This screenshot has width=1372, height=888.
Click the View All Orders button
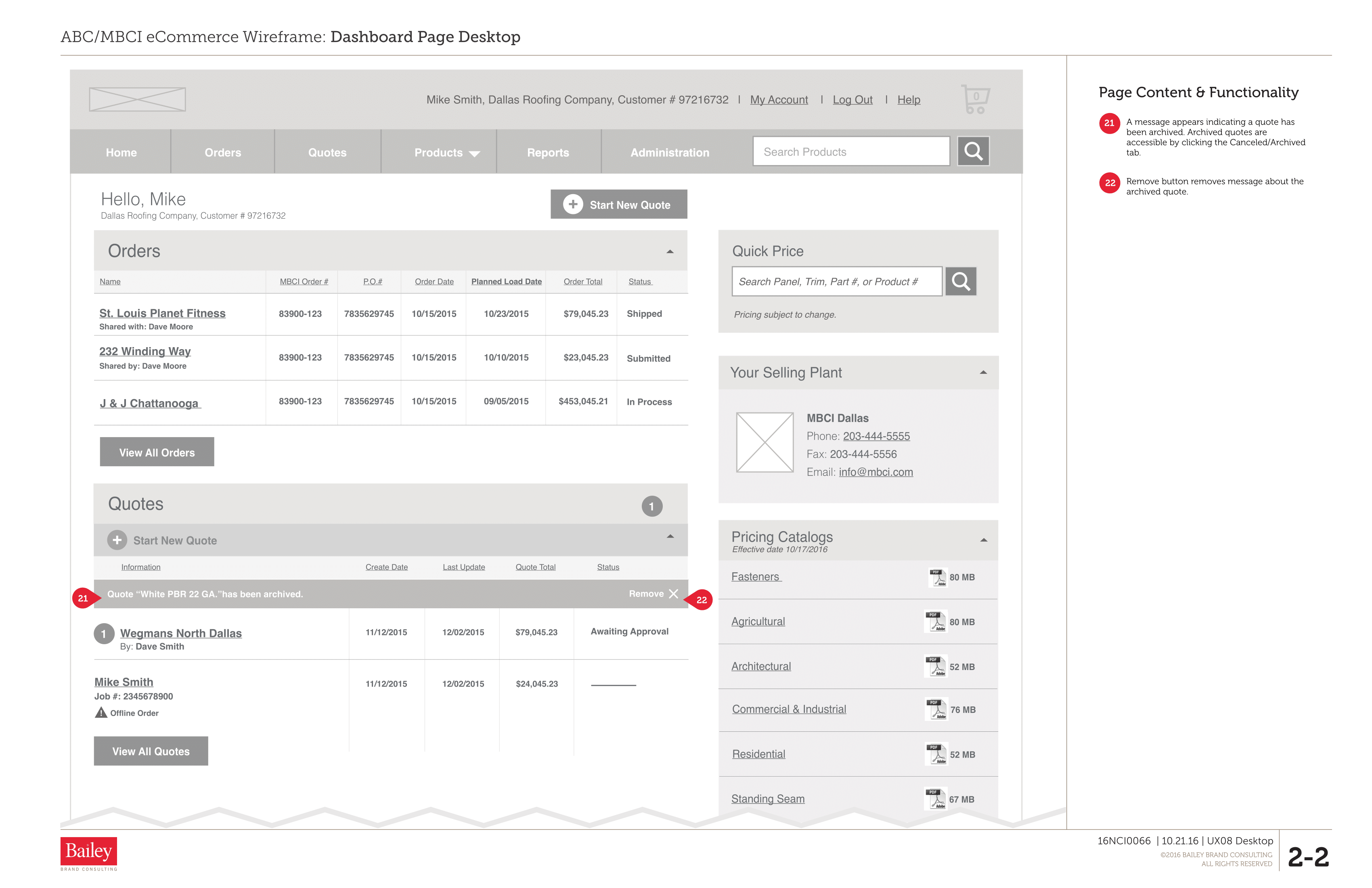point(157,452)
